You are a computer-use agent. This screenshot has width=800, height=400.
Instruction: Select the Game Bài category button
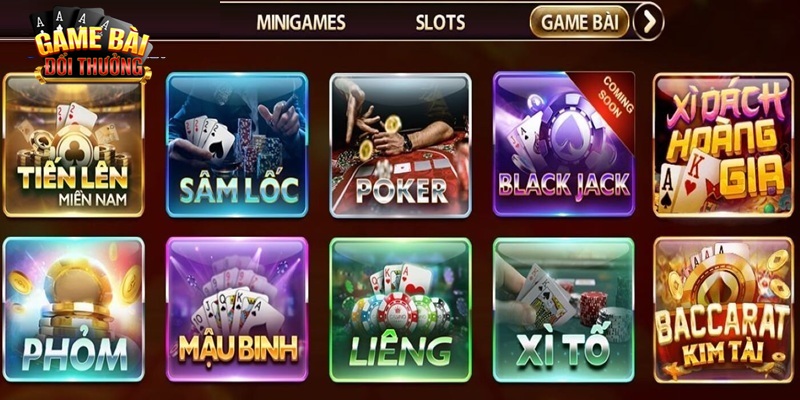coord(580,22)
